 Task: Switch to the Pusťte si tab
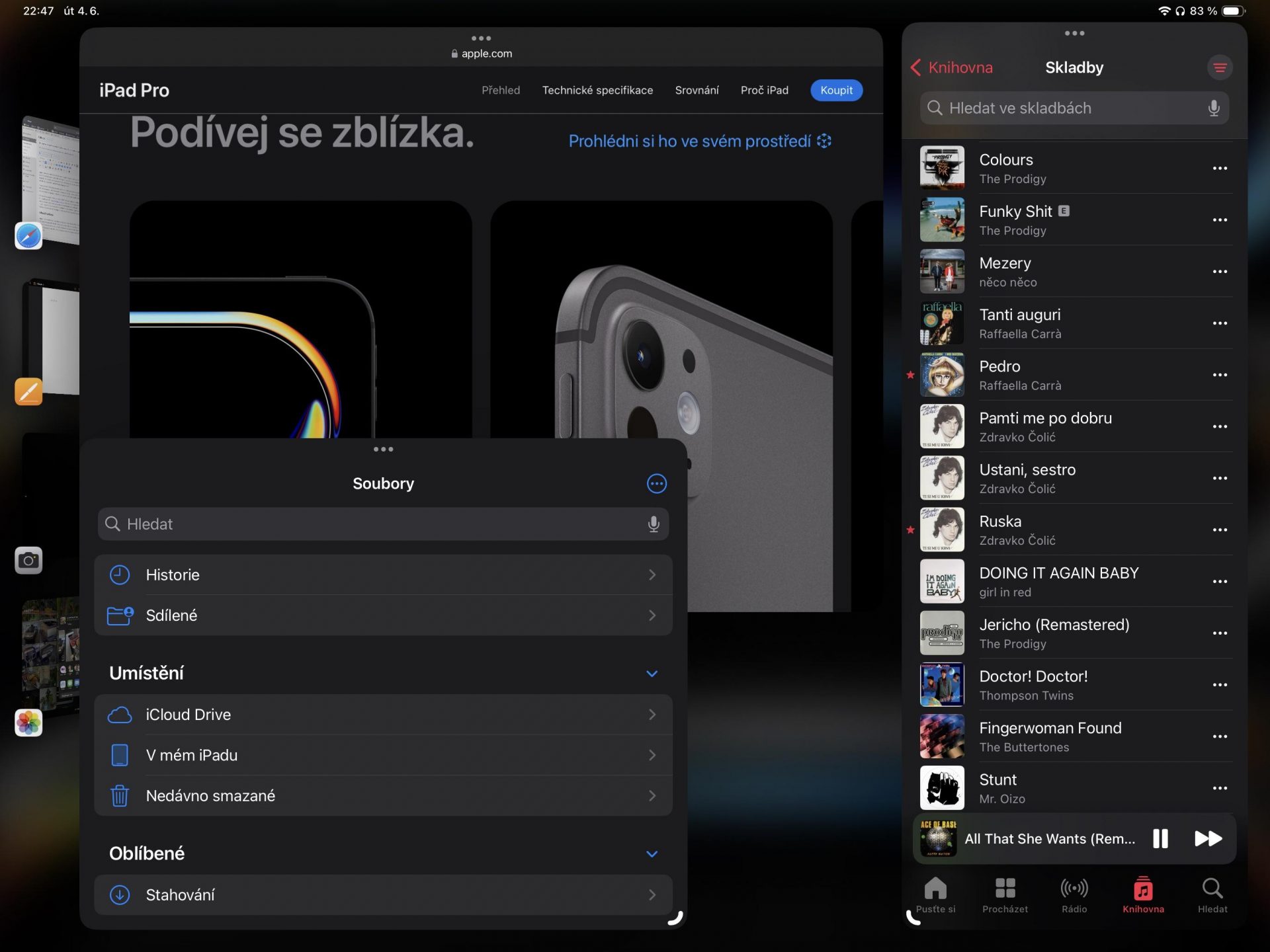tap(935, 895)
